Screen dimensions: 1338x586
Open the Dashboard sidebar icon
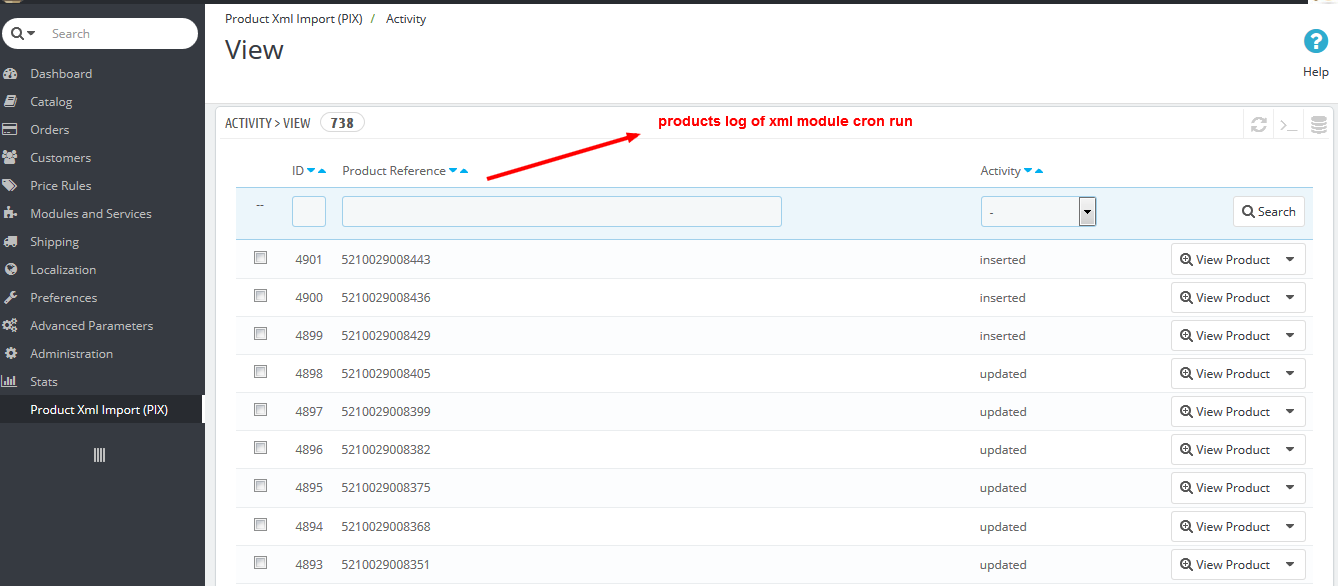[10, 74]
